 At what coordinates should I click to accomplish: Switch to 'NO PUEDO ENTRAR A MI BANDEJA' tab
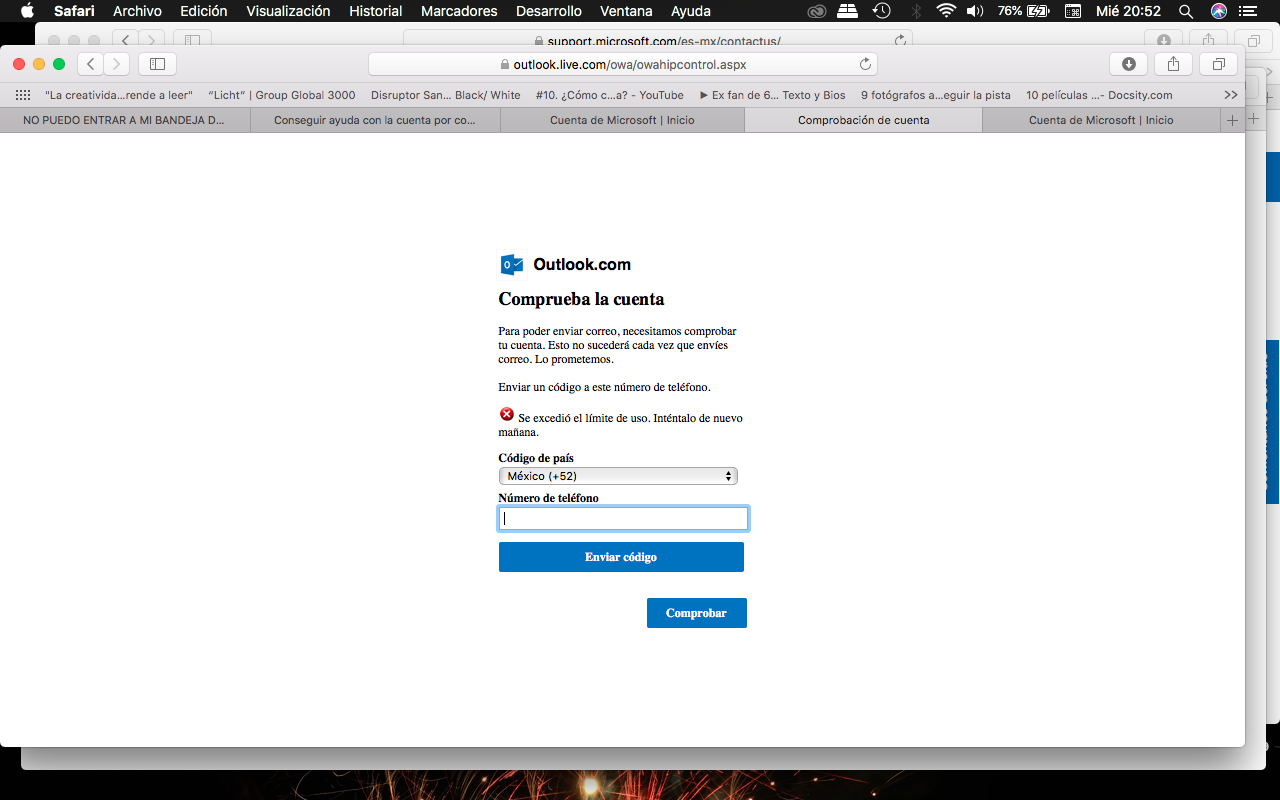[124, 120]
